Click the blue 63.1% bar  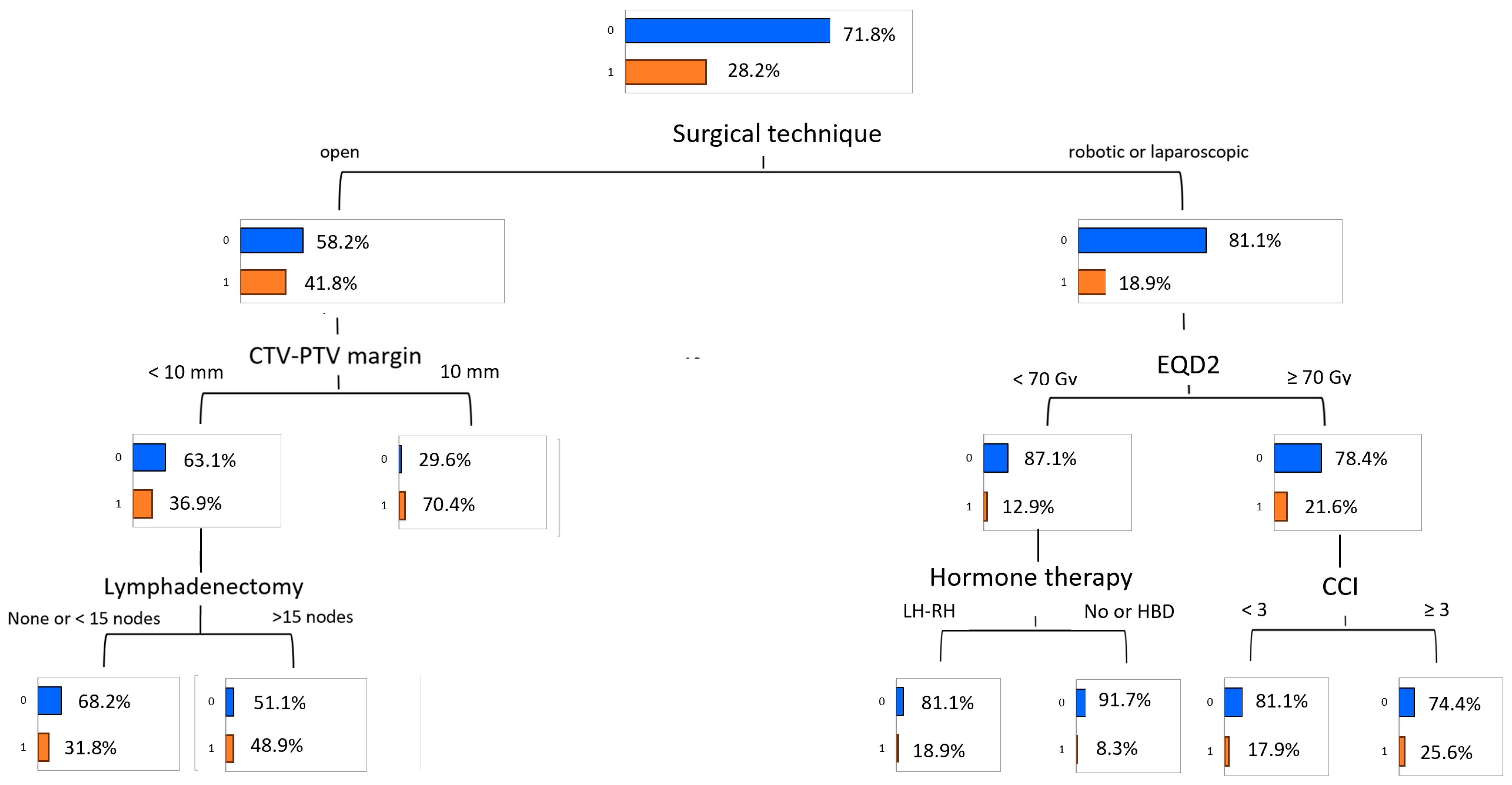[149, 458]
